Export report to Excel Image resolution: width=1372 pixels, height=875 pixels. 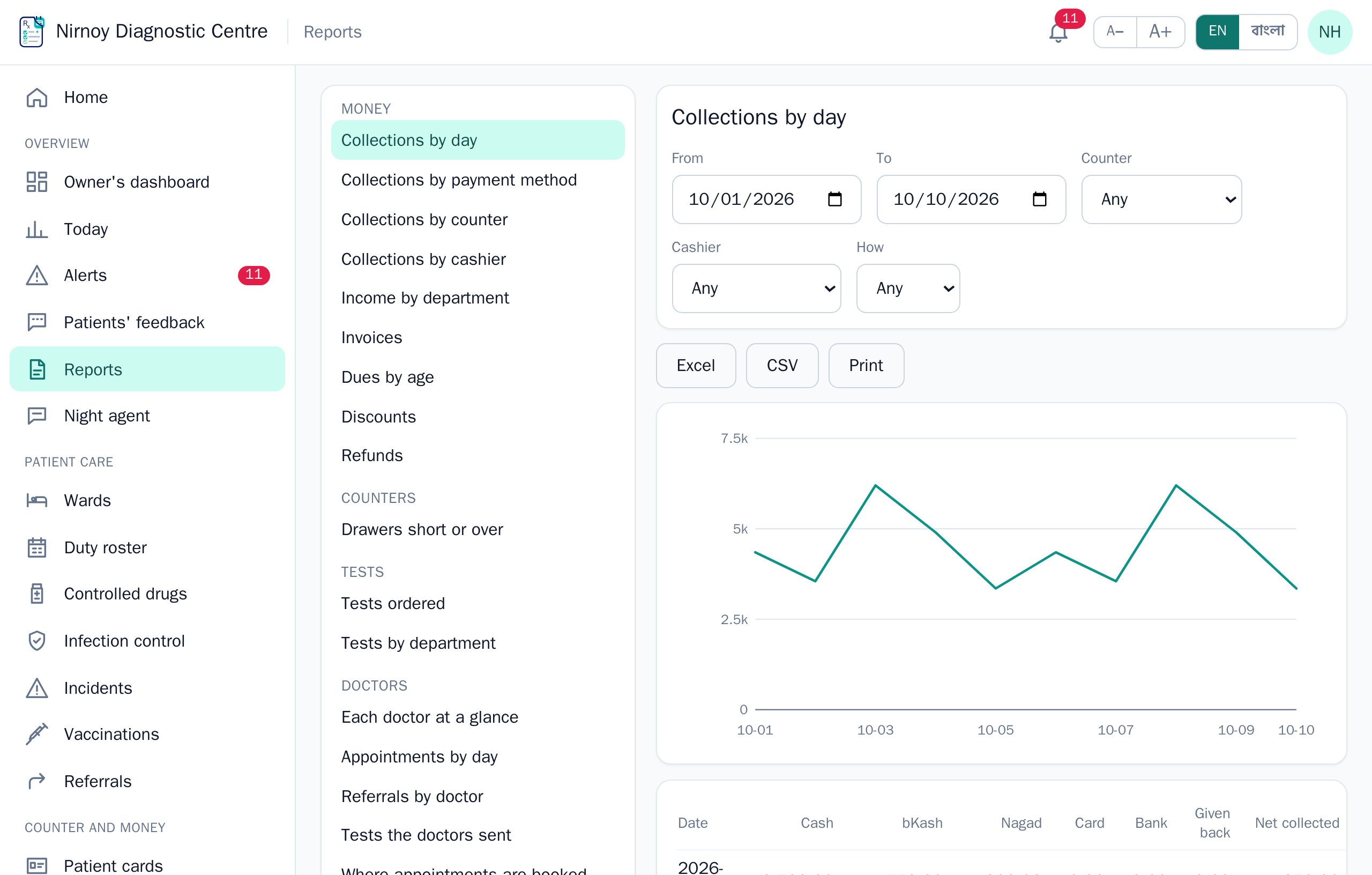(696, 366)
